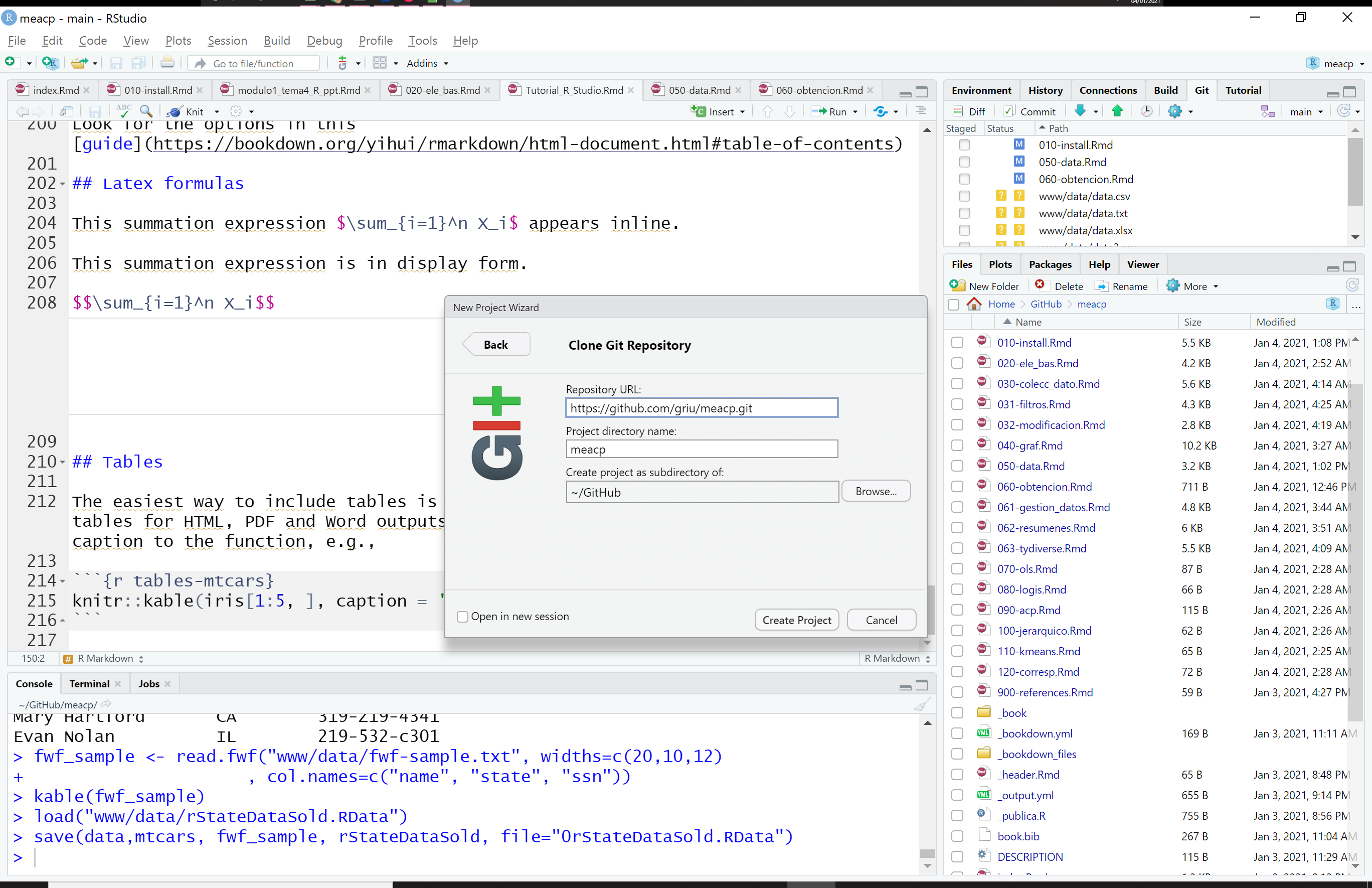Check the box beside 020-ele_bas.Rmd file
The height and width of the screenshot is (888, 1372).
(957, 363)
